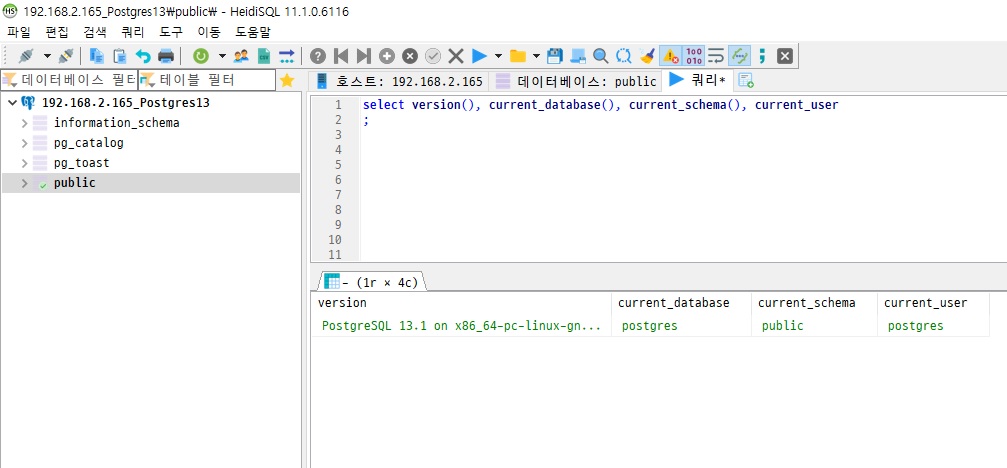Click the version column header

tap(461, 303)
